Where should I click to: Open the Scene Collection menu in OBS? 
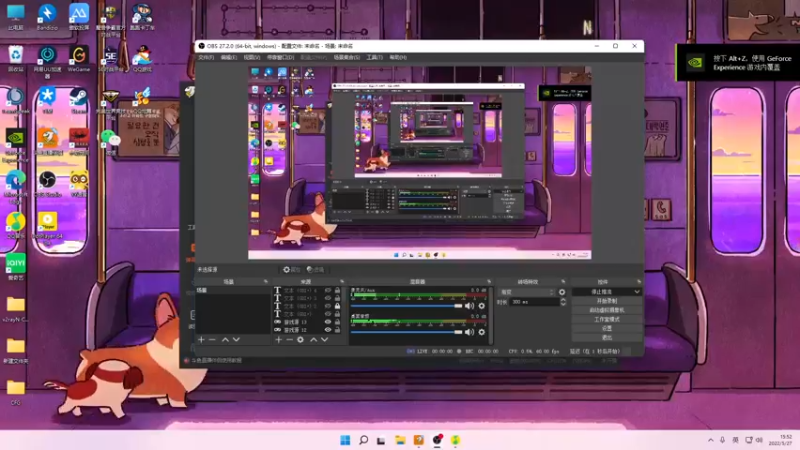point(346,58)
